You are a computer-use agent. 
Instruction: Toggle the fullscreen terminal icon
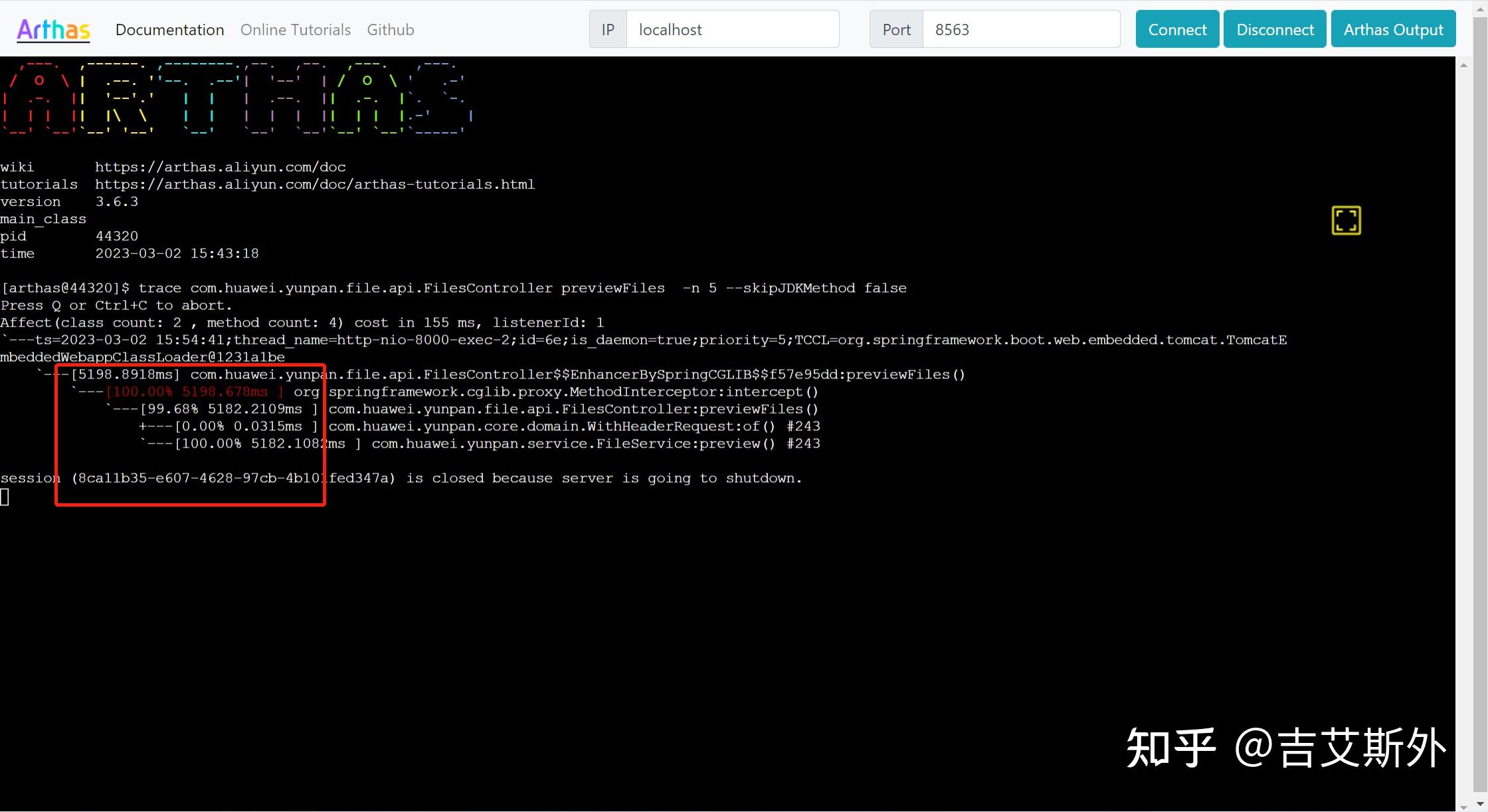(1346, 220)
